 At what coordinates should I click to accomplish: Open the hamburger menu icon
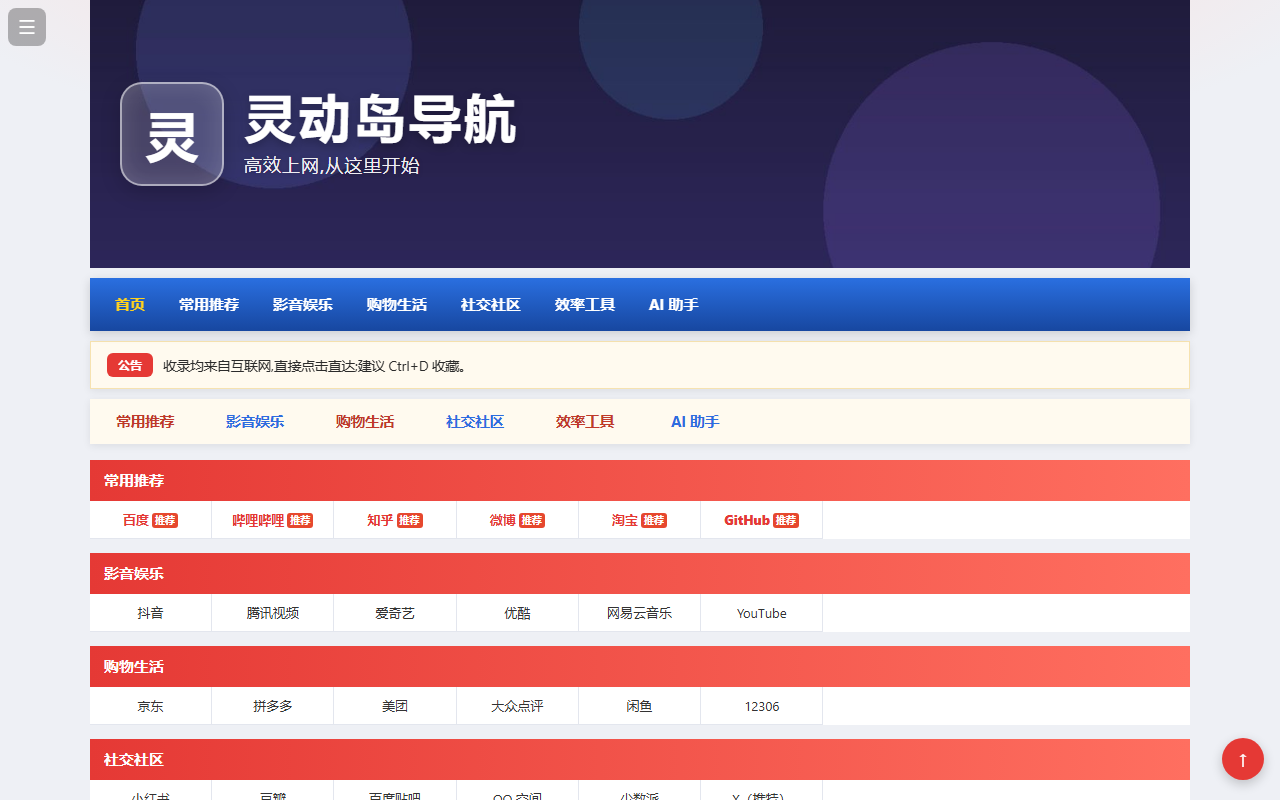[x=27, y=27]
